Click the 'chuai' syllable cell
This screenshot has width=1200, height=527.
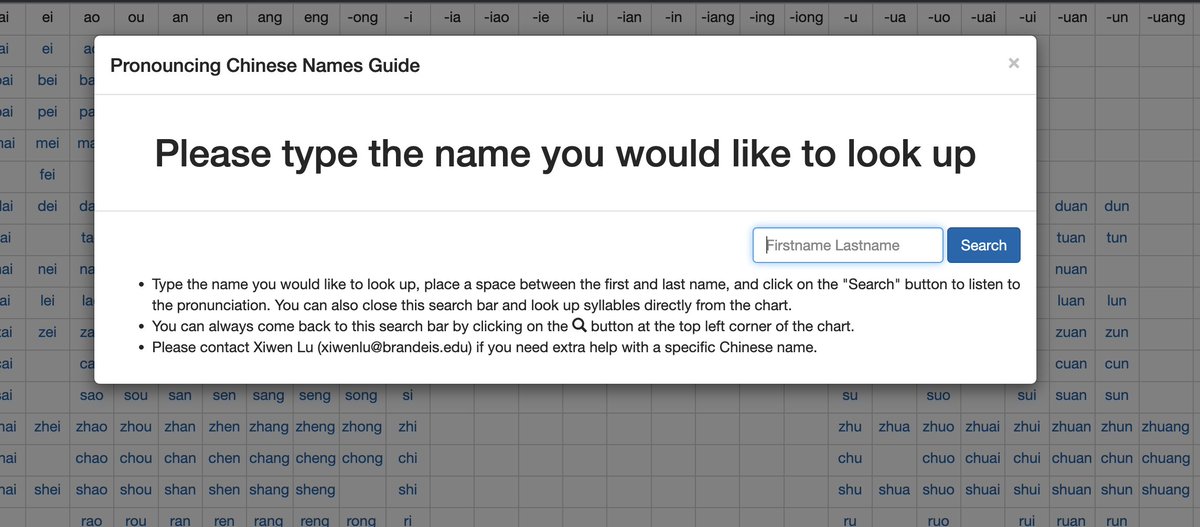pyautogui.click(x=982, y=459)
